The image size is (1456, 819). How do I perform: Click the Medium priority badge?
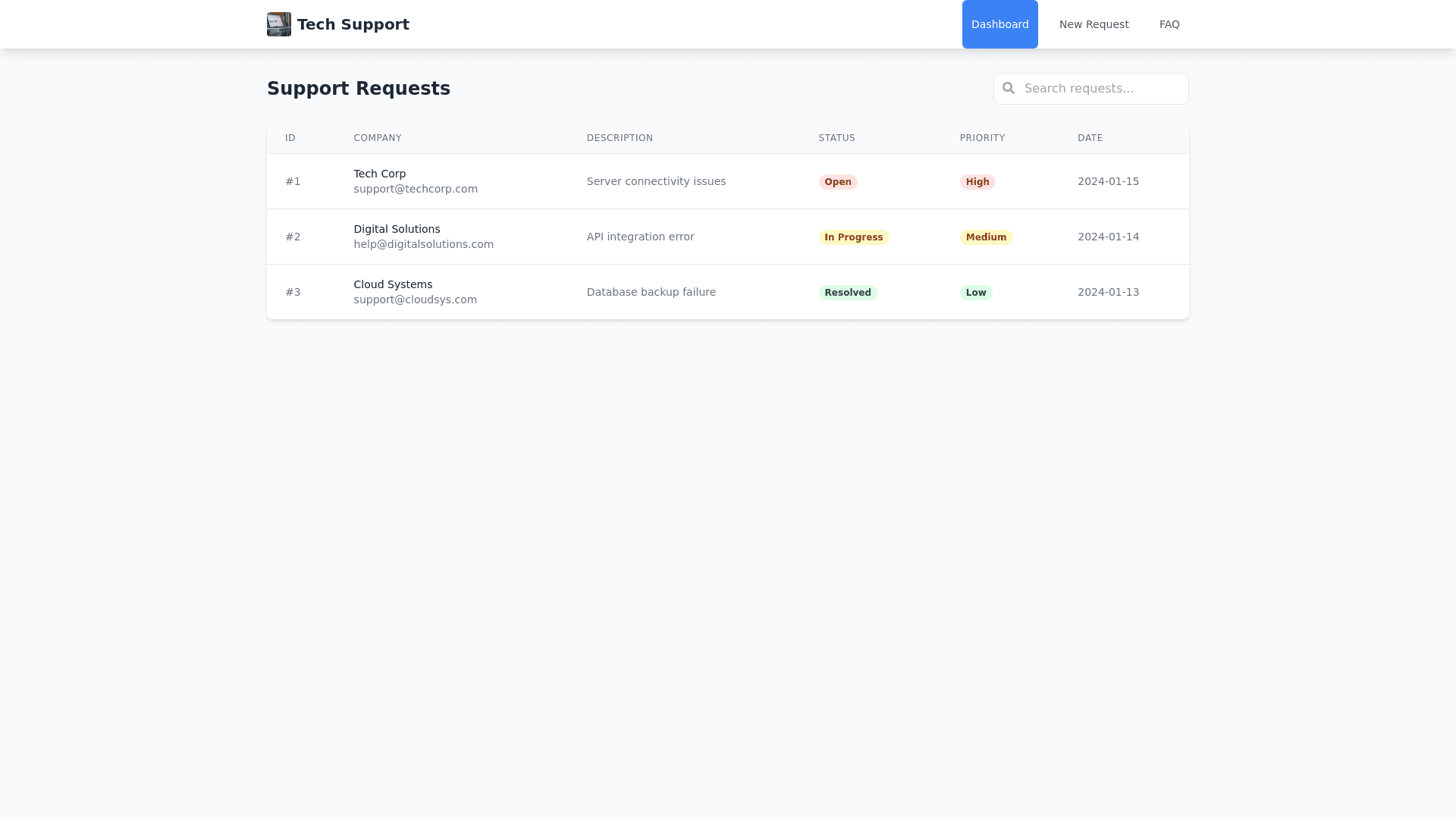[986, 237]
